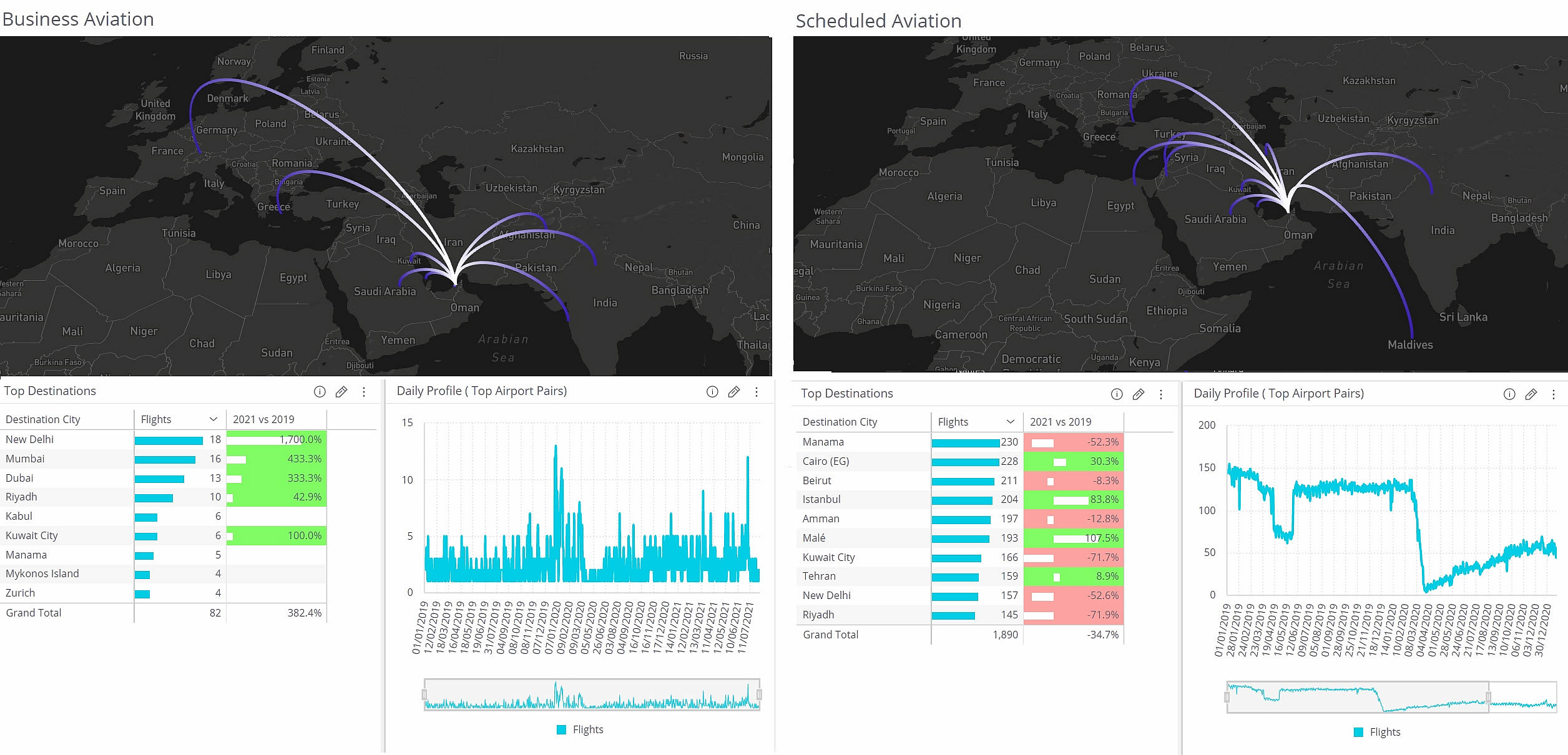The width and height of the screenshot is (1568, 755).
Task: Select Kabul row in Business destinations
Action: point(164,516)
